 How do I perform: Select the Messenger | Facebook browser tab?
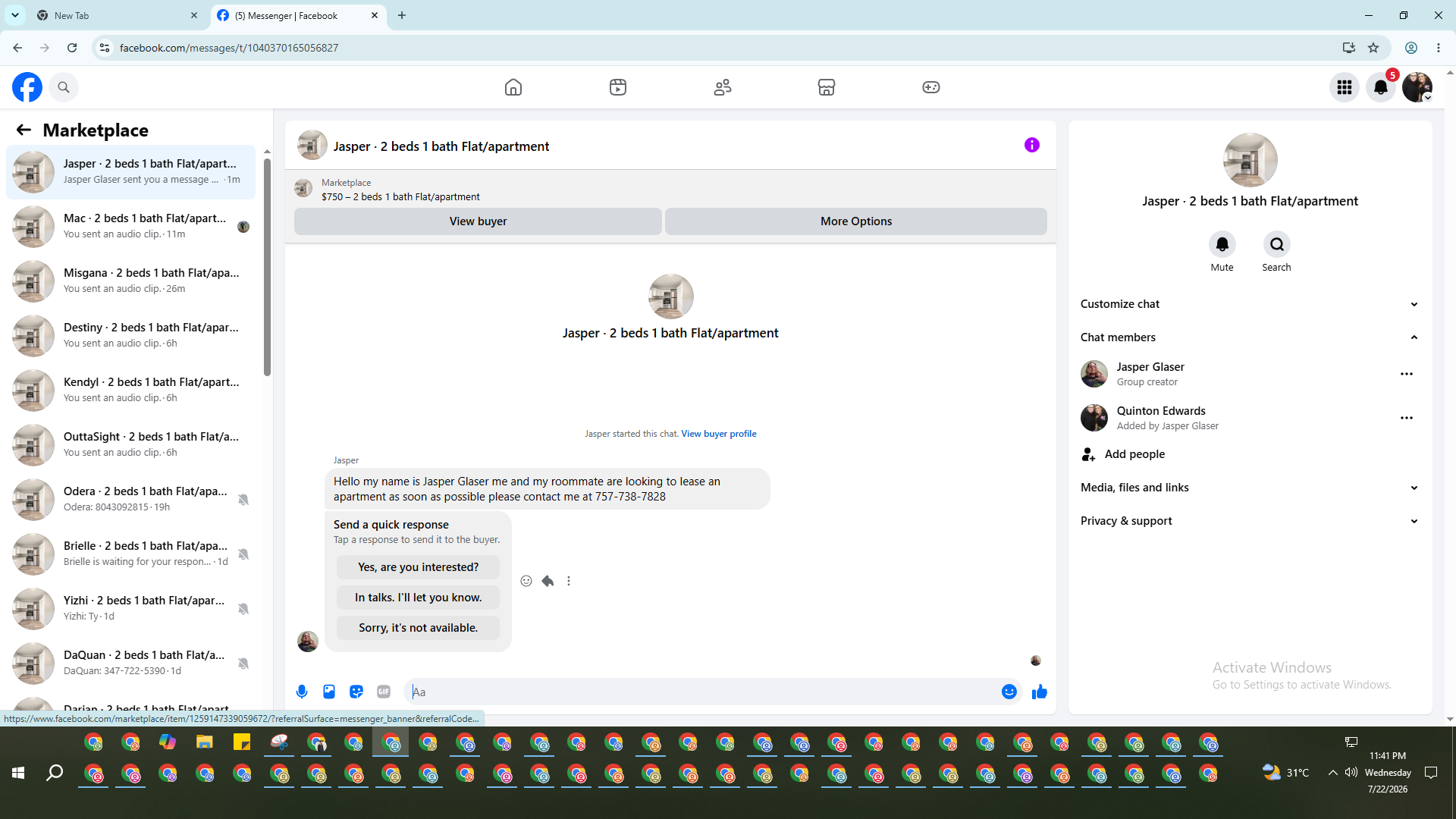point(298,15)
